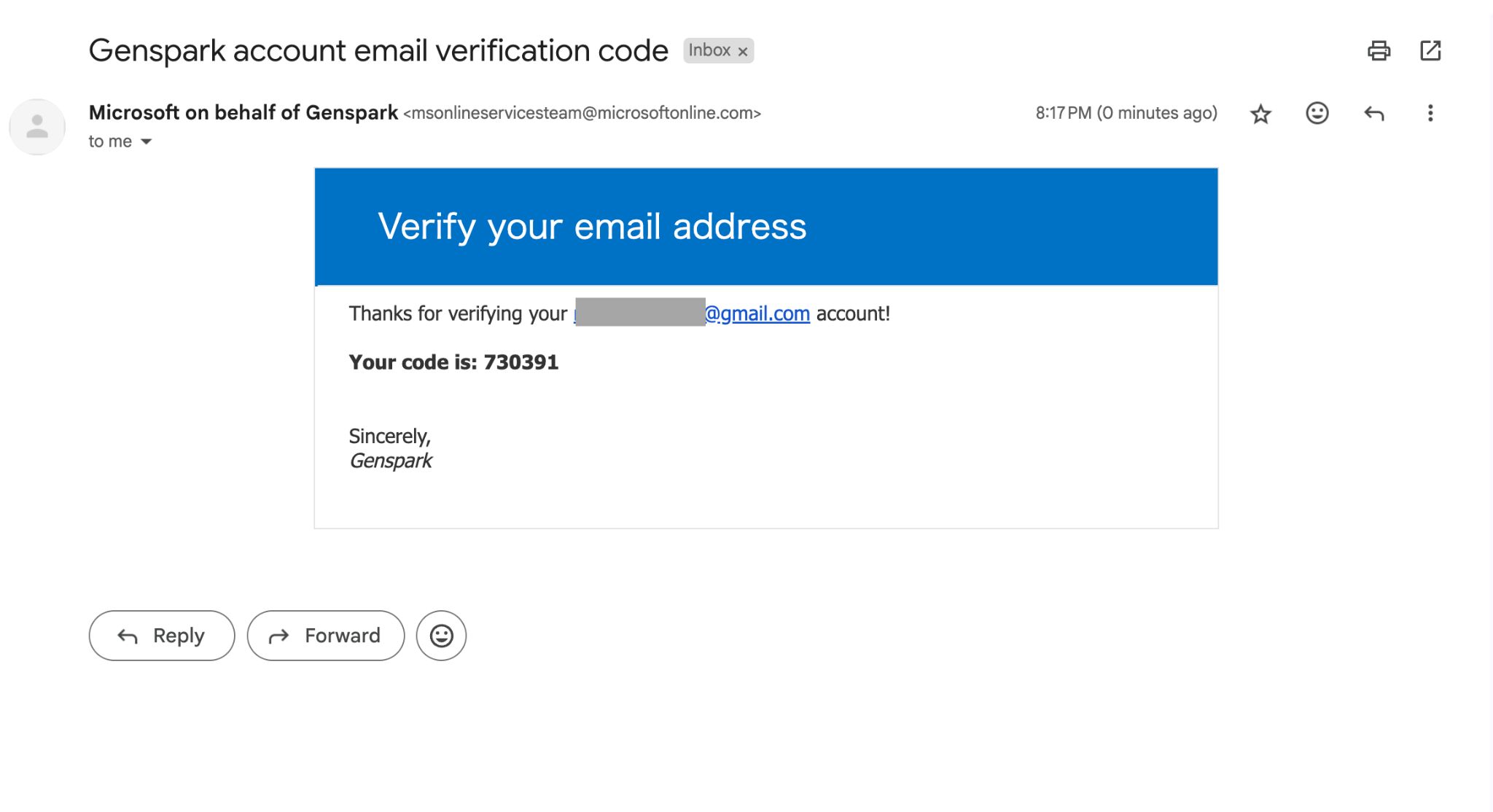Open the three-dot More options menu
This screenshot has width=1493, height=812.
tap(1430, 113)
